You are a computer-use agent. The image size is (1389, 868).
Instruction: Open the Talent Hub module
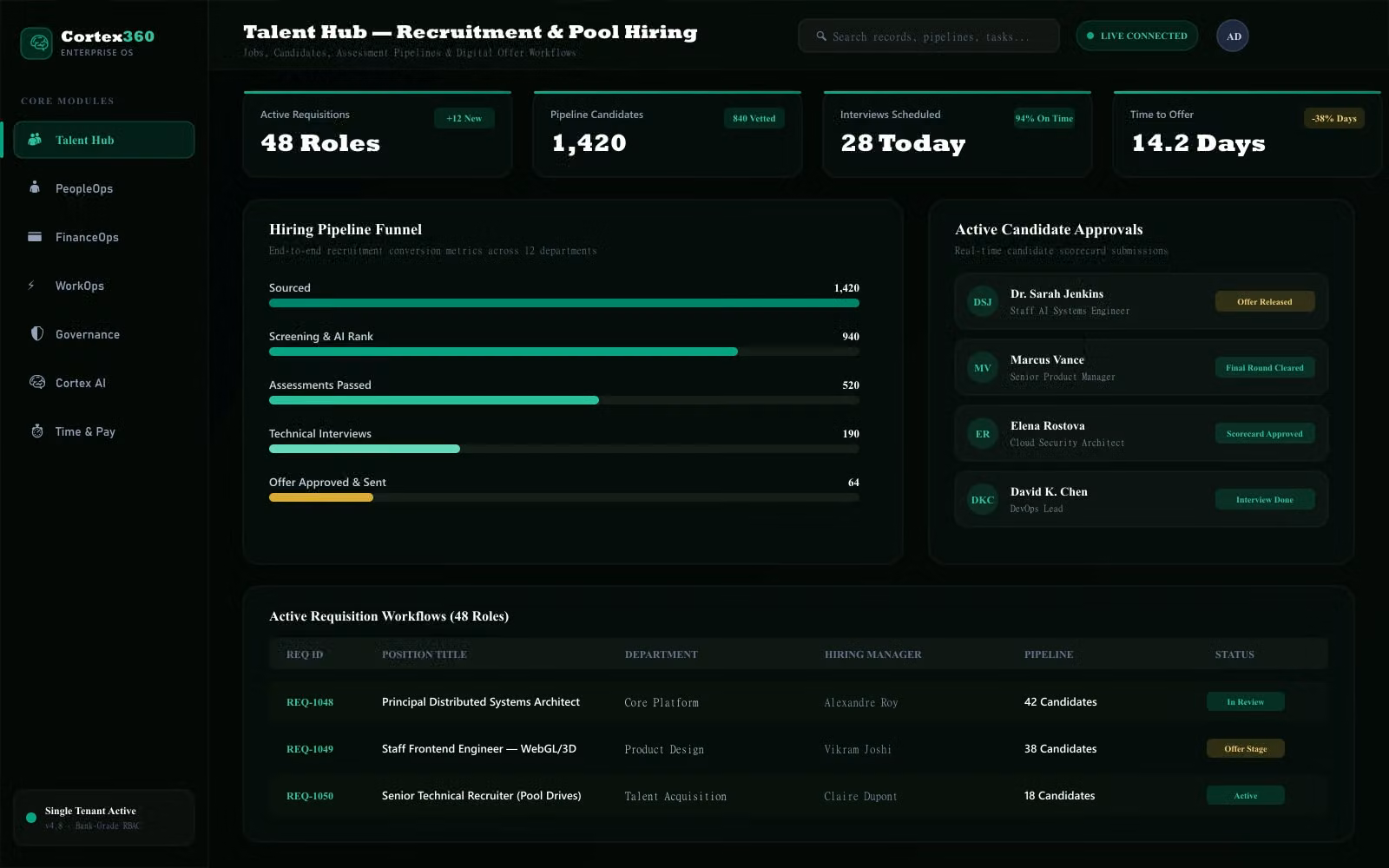(x=103, y=140)
